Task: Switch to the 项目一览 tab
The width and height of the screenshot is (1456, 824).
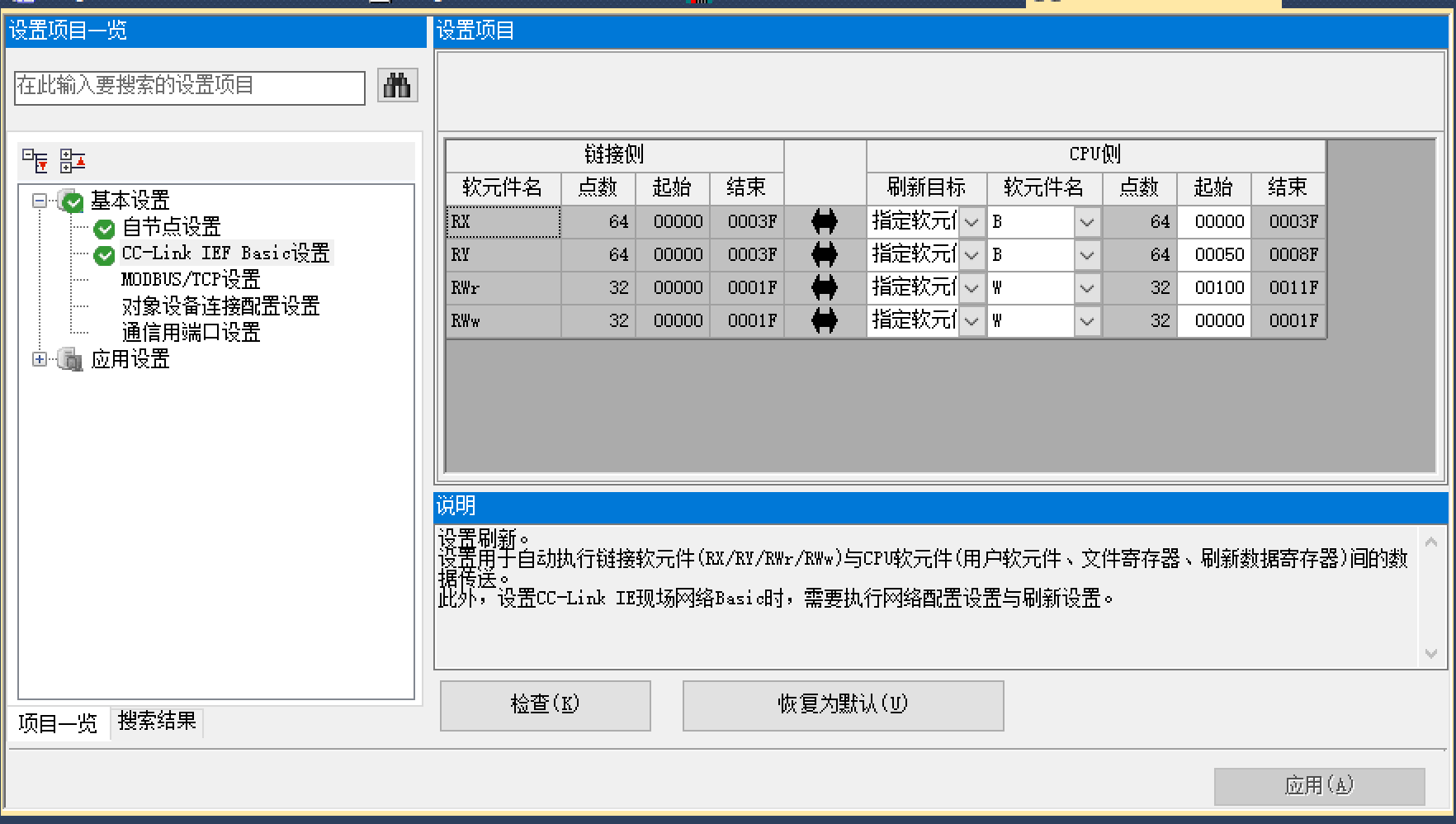Action: (58, 723)
